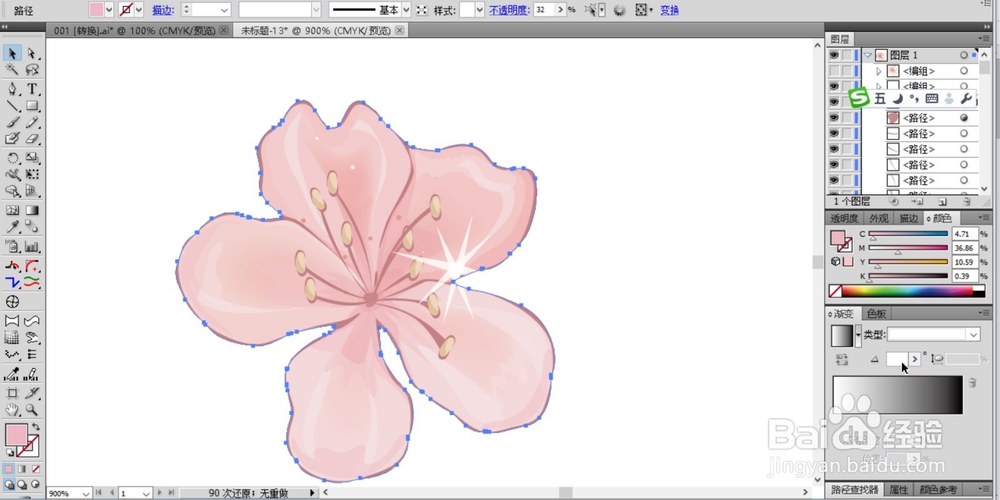Select the Direct Selection tool
Screen dimensions: 1000x500
tap(32, 54)
